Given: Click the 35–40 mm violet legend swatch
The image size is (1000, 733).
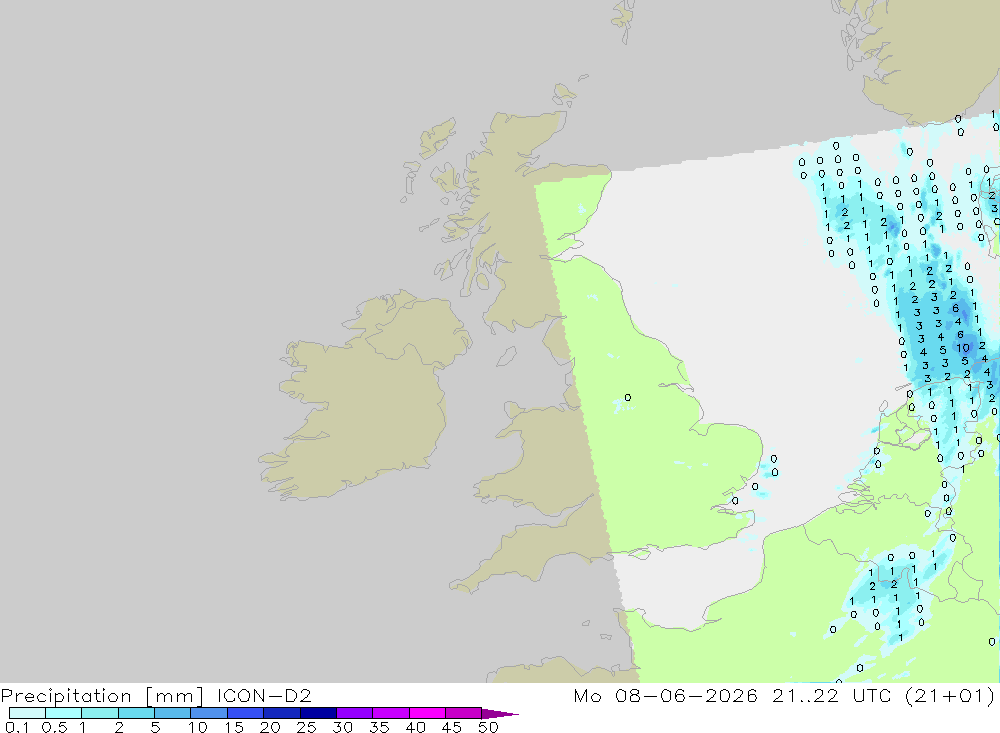Looking at the screenshot, I should [391, 713].
